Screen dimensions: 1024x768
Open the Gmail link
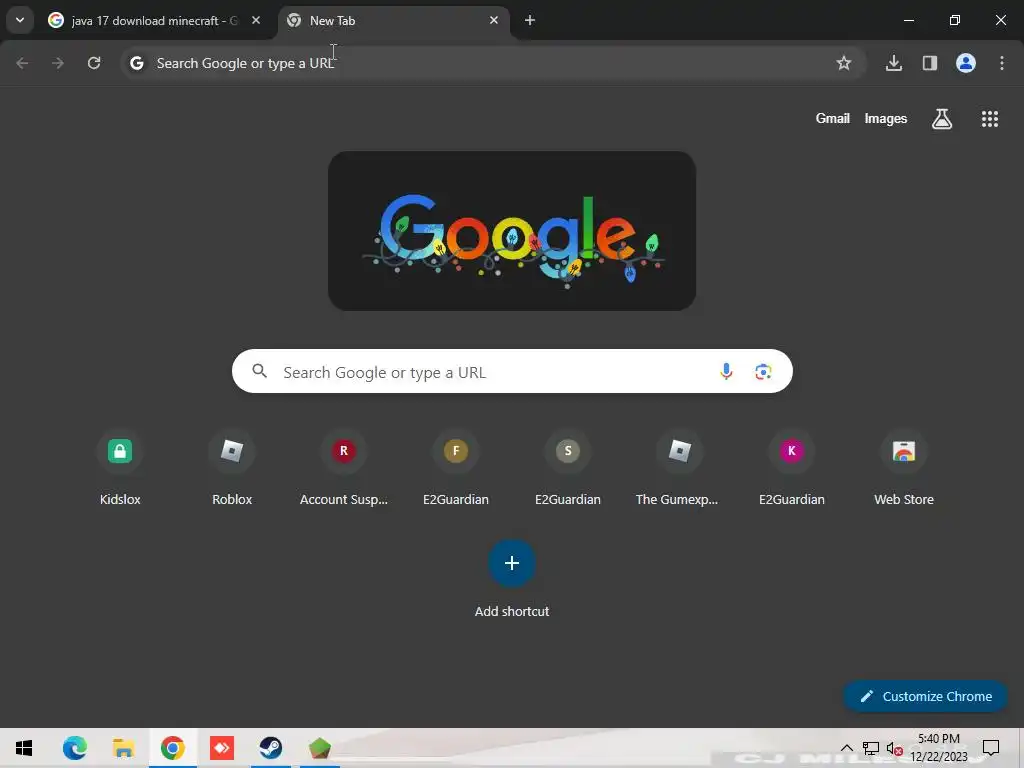(x=833, y=119)
